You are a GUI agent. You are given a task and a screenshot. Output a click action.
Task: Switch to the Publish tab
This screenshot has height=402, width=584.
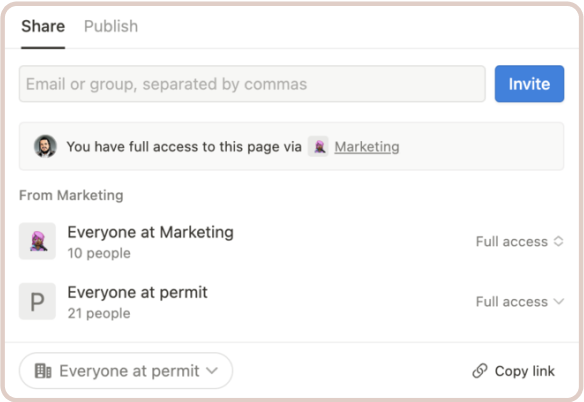(x=111, y=26)
